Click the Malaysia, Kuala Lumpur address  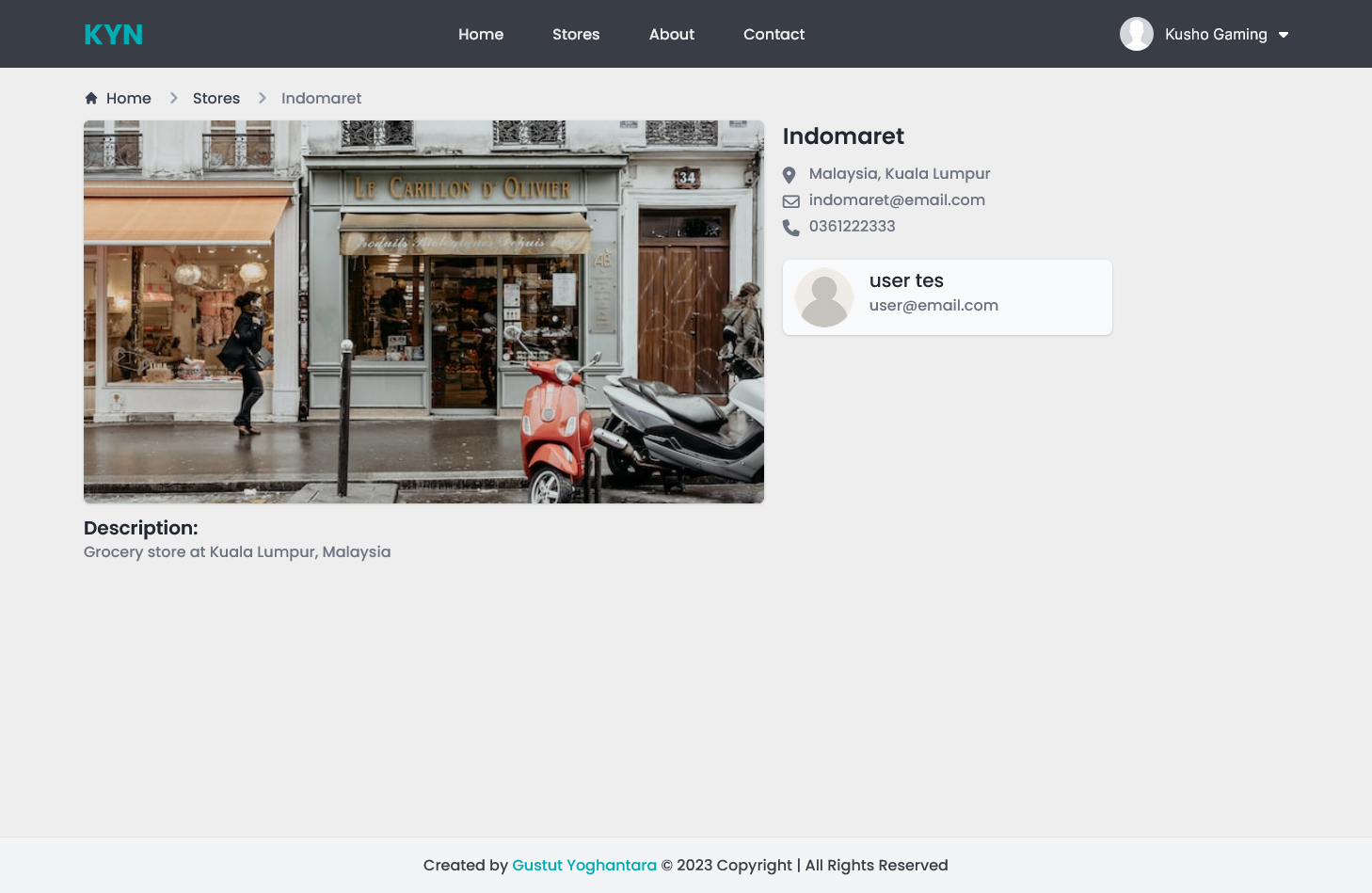pos(900,173)
